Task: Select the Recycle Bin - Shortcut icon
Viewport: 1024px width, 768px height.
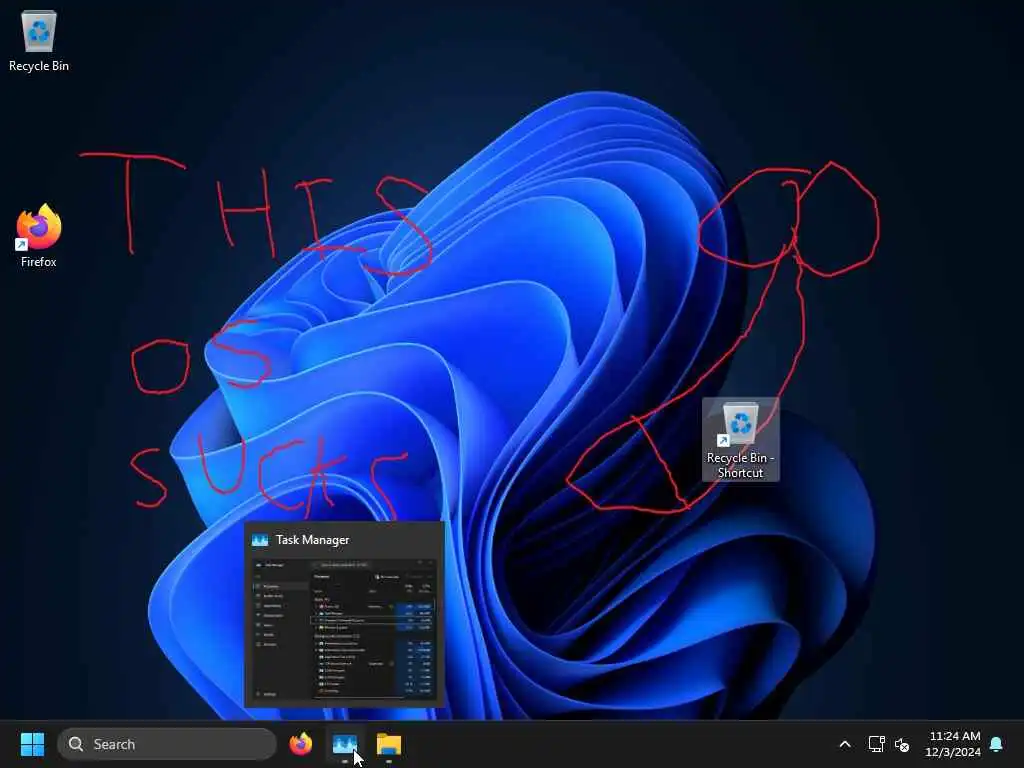Action: point(741,440)
